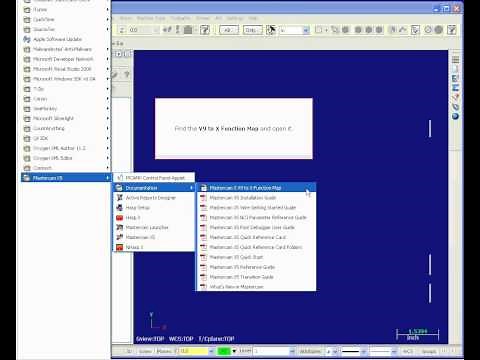Click the blue globe icon in right toolbar

click(x=455, y=116)
